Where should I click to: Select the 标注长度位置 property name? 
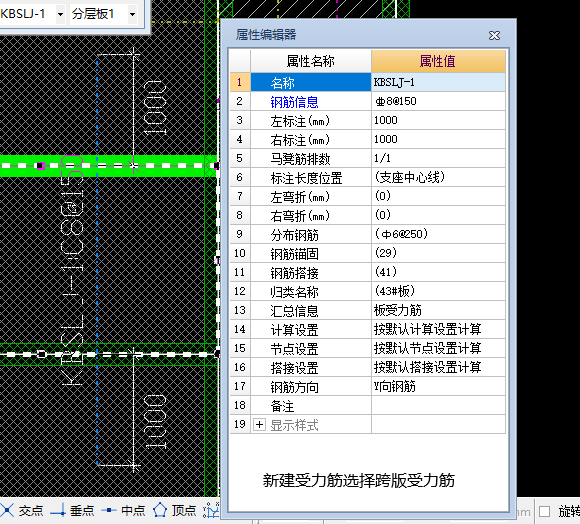click(x=306, y=178)
